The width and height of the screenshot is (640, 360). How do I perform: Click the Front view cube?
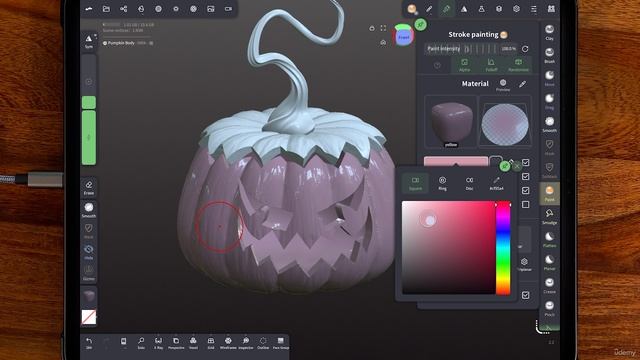[x=403, y=37]
